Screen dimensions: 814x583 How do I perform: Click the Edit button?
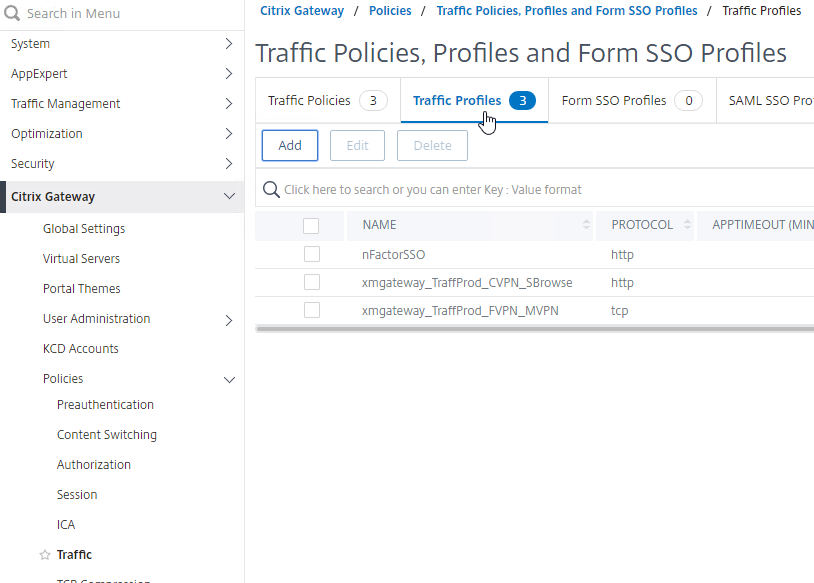coord(357,145)
